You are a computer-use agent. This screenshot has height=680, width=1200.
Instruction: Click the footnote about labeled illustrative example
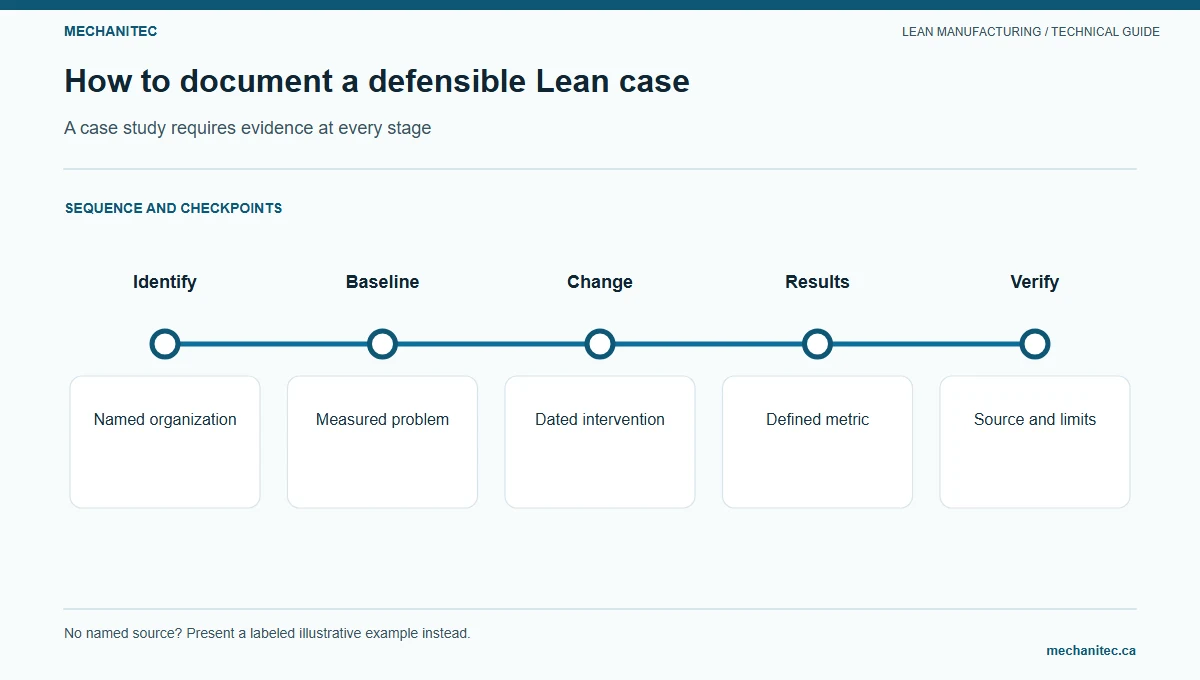267,633
